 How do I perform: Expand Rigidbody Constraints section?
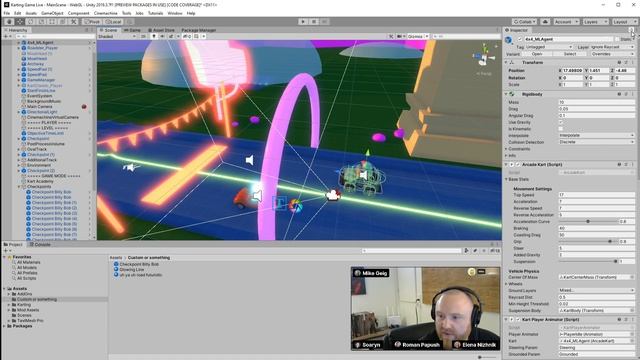point(506,149)
